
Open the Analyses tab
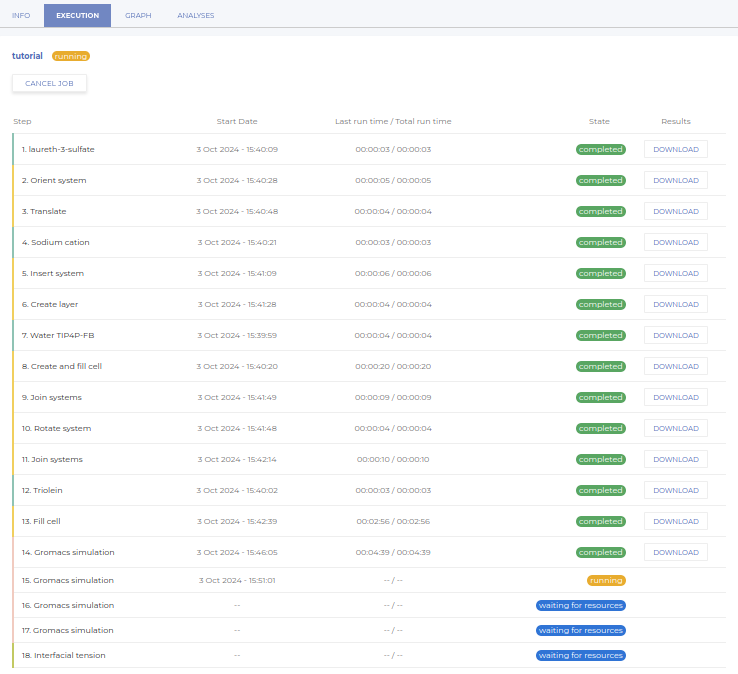point(195,15)
